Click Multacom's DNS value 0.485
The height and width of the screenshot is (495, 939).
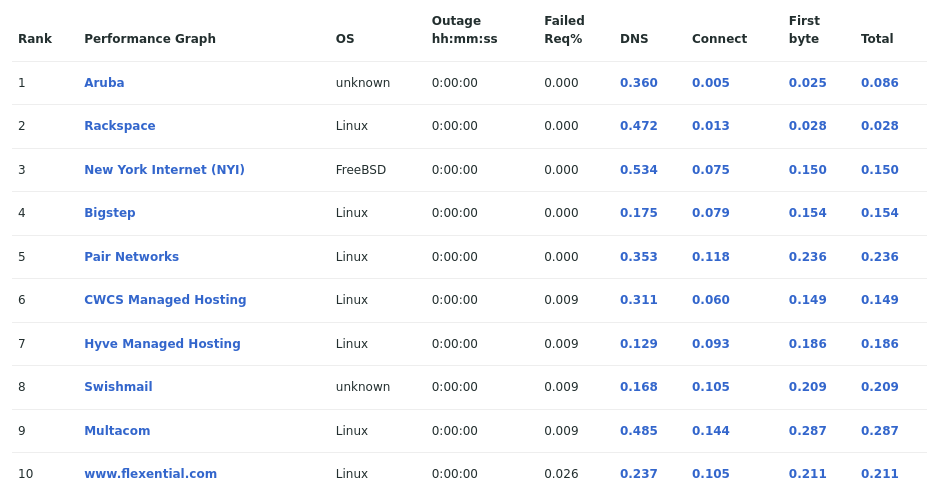[x=638, y=430]
